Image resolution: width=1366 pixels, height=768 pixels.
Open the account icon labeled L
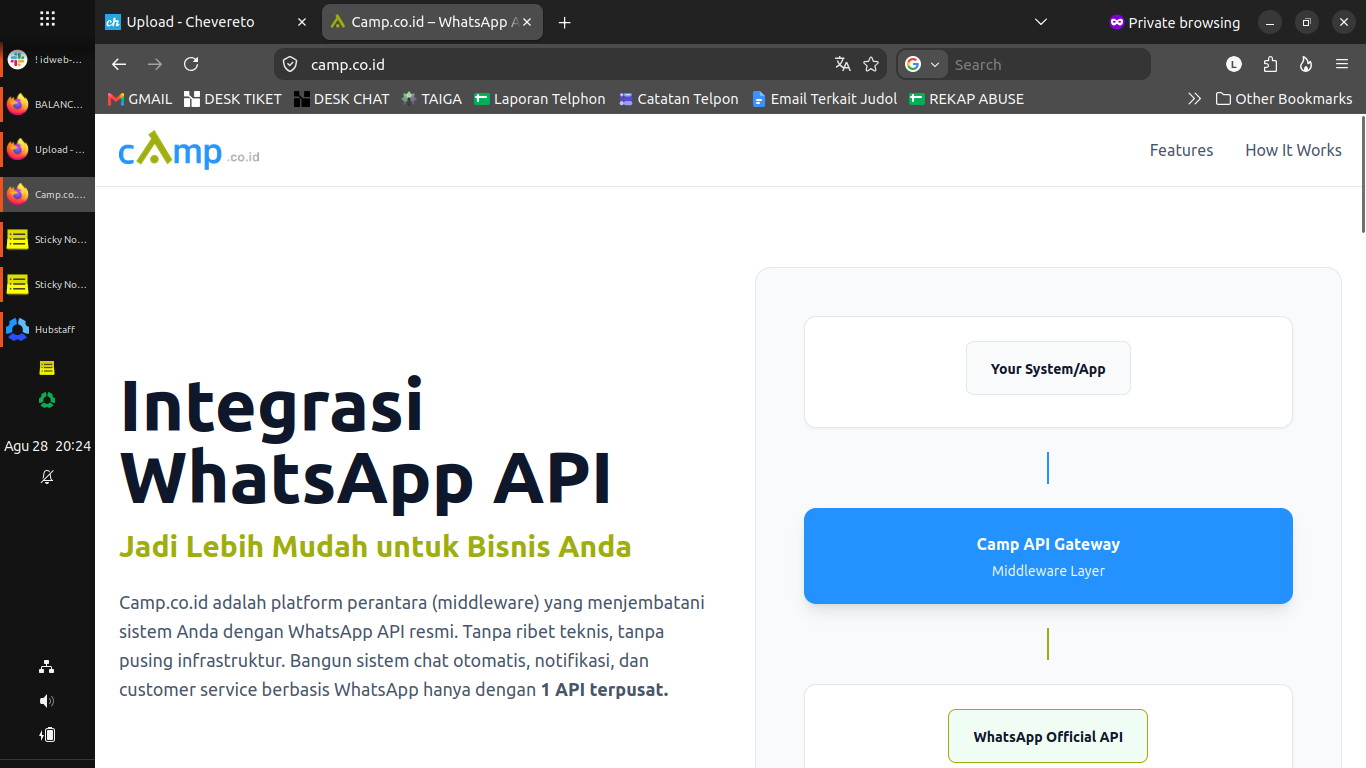pyautogui.click(x=1234, y=64)
